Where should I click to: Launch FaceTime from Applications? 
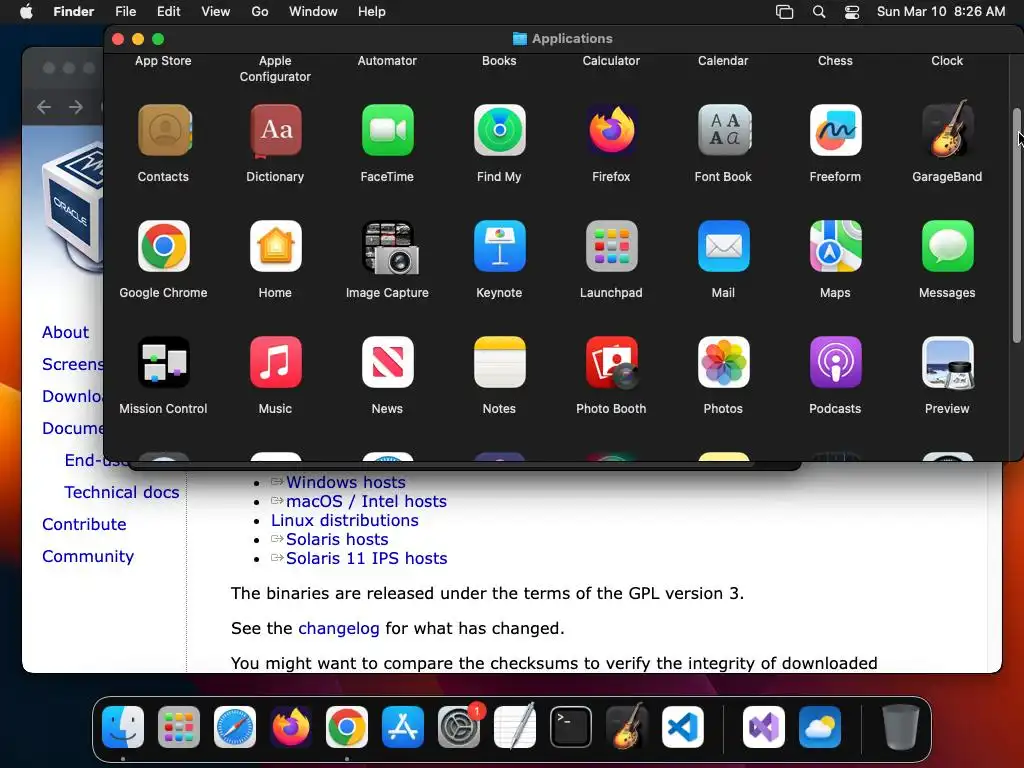pos(387,130)
